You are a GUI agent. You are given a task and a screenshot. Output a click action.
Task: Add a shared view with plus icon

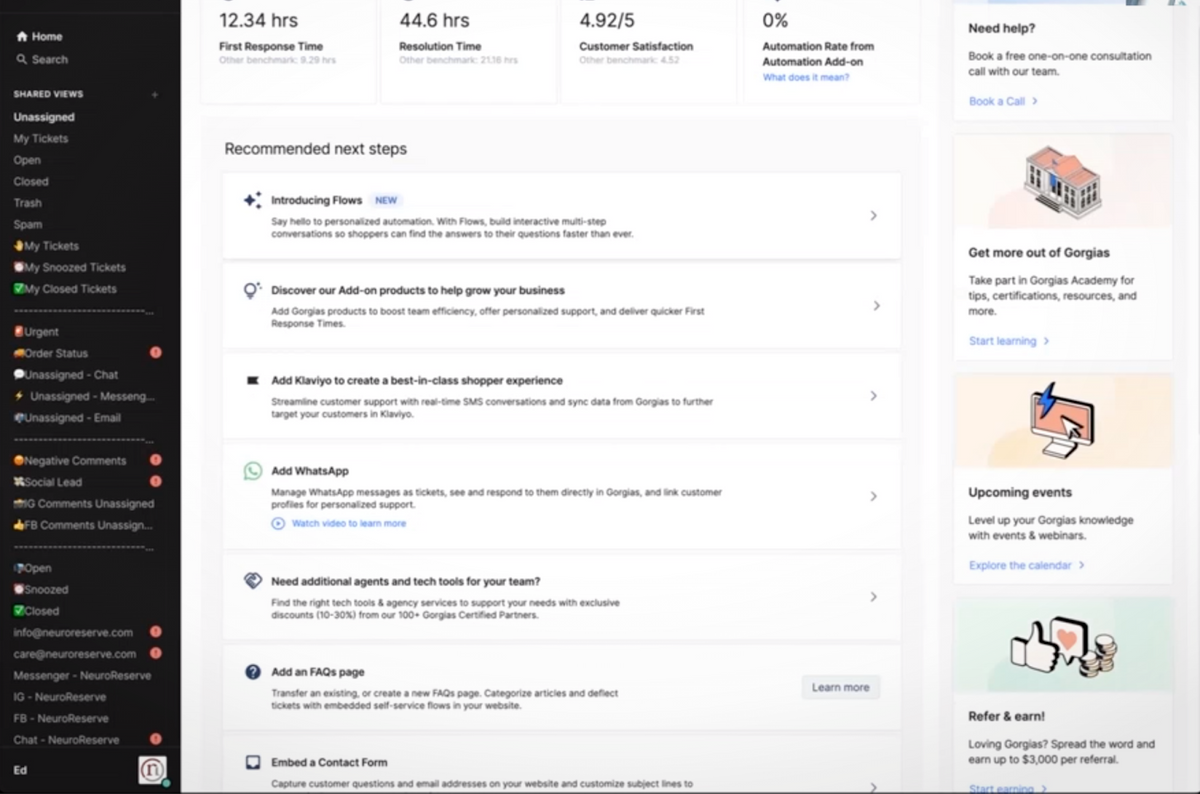pos(155,95)
